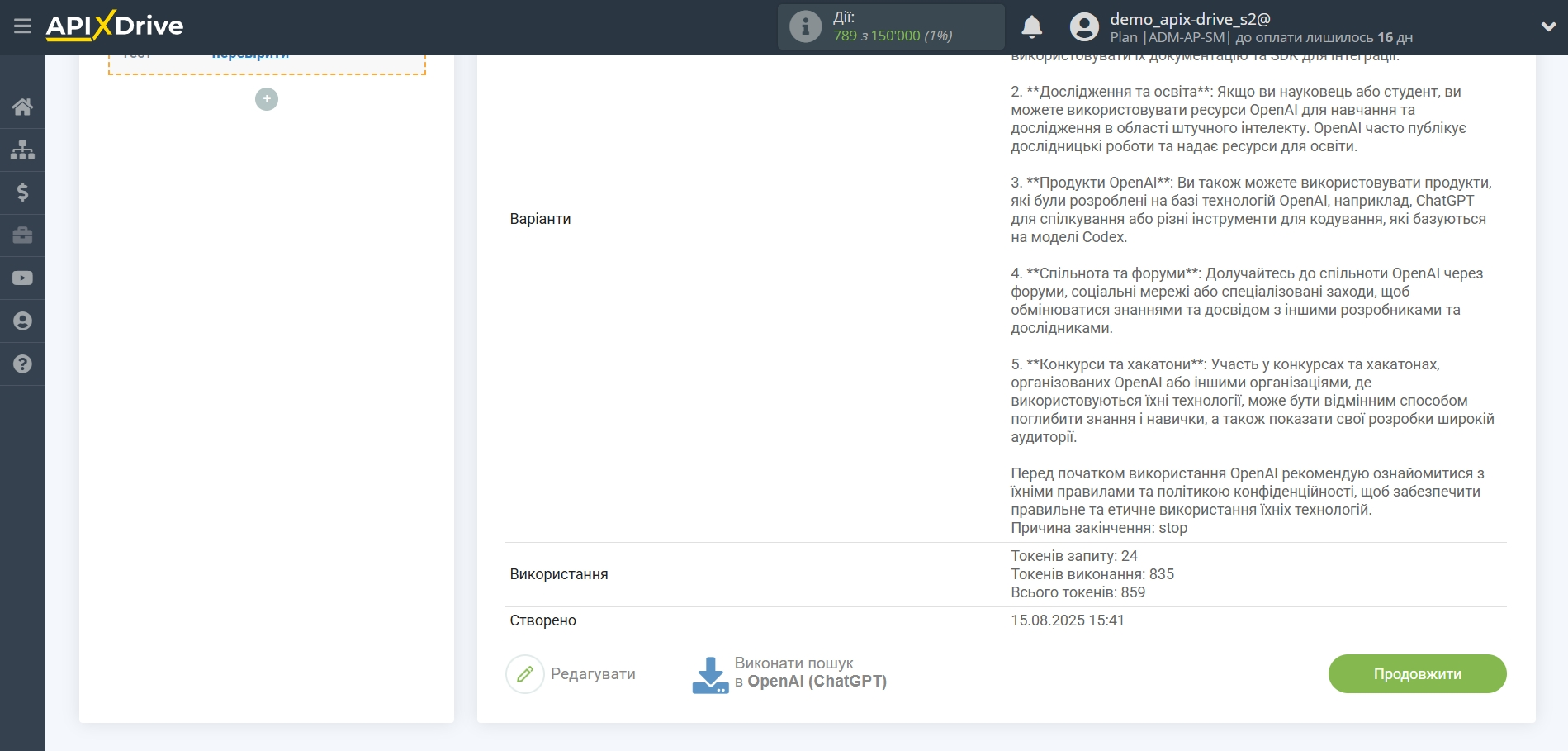
Task: Click Причина закінчення: stop
Action: point(1098,528)
